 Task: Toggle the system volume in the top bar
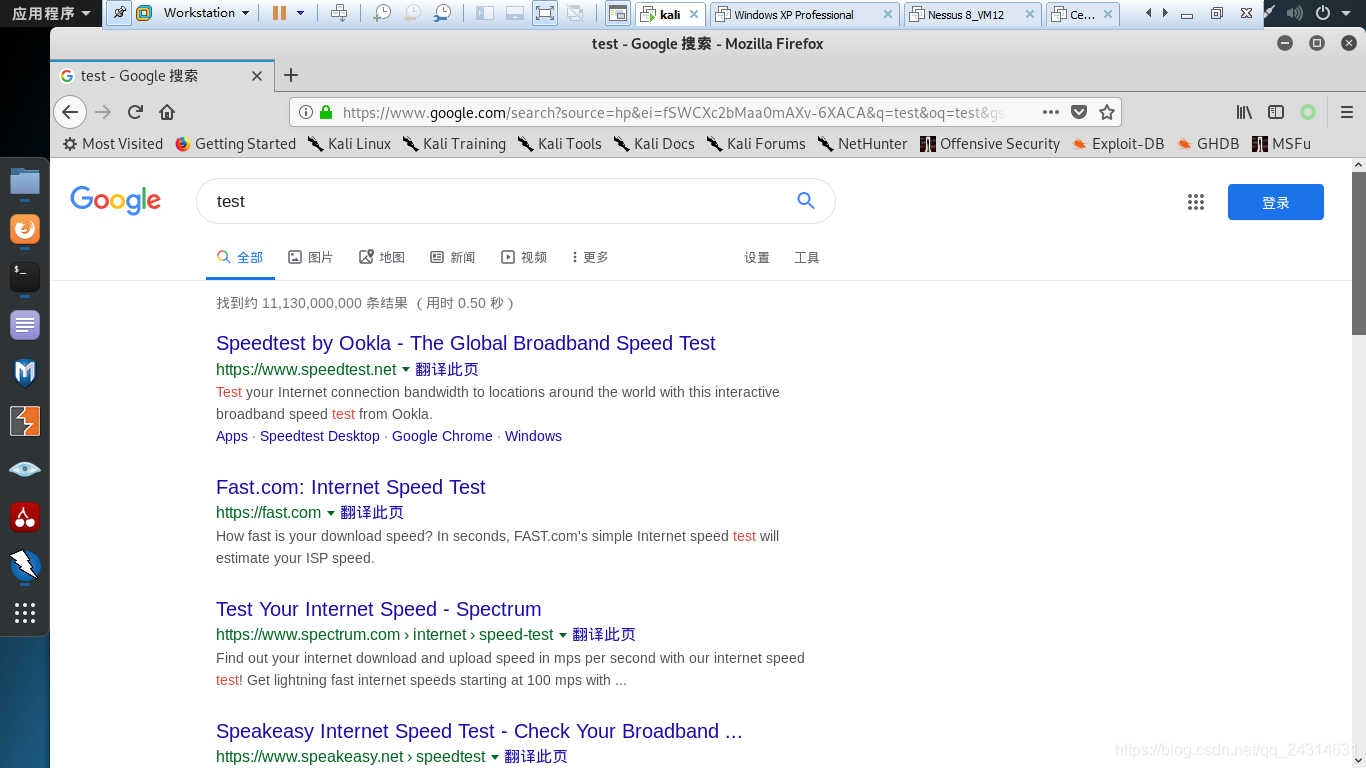(x=1293, y=14)
